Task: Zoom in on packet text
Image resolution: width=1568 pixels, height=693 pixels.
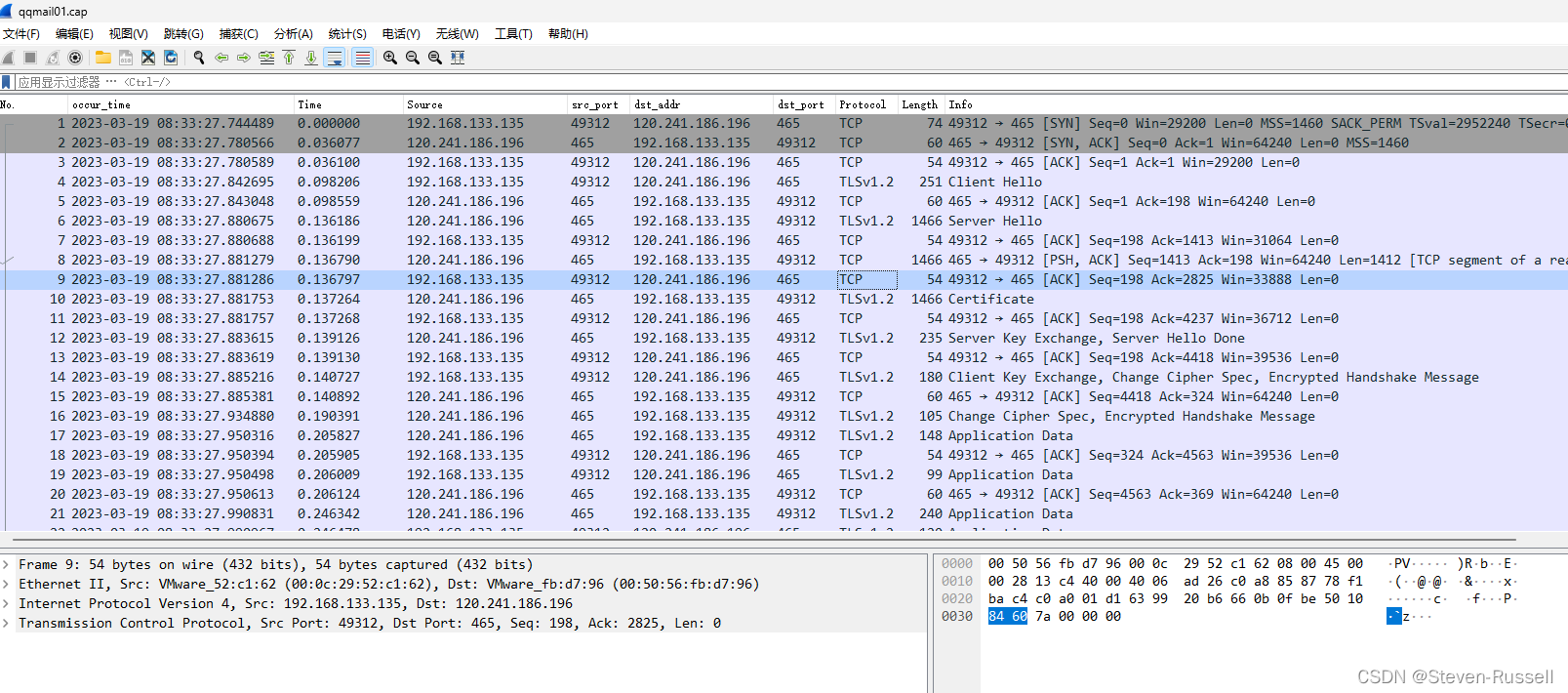Action: tap(390, 58)
